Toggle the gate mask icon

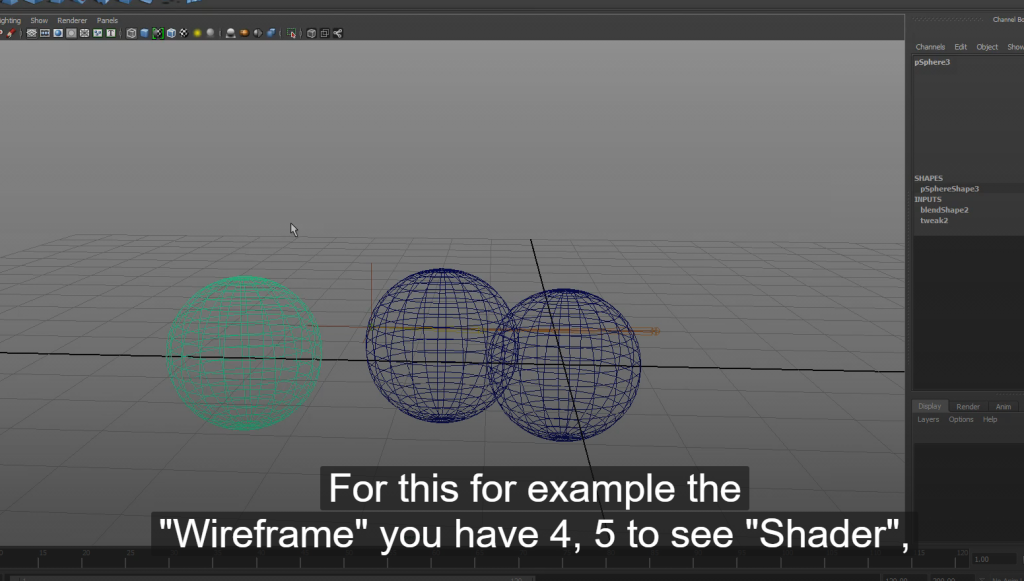click(x=71, y=33)
